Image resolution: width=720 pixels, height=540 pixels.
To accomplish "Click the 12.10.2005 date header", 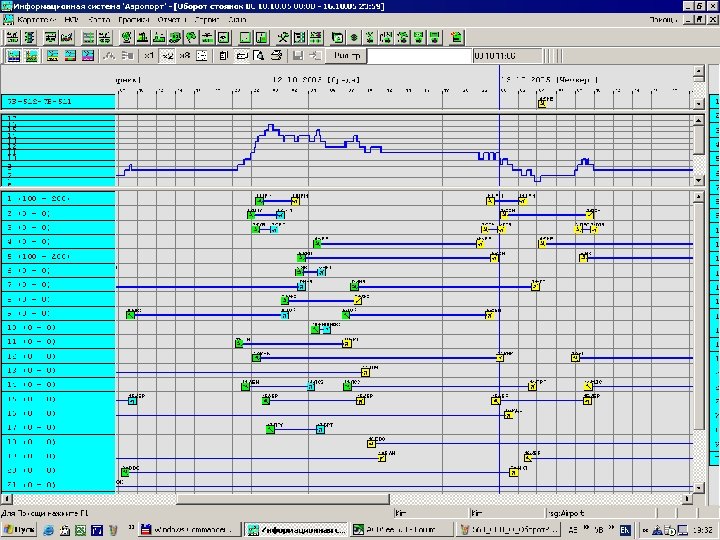I will pos(316,80).
